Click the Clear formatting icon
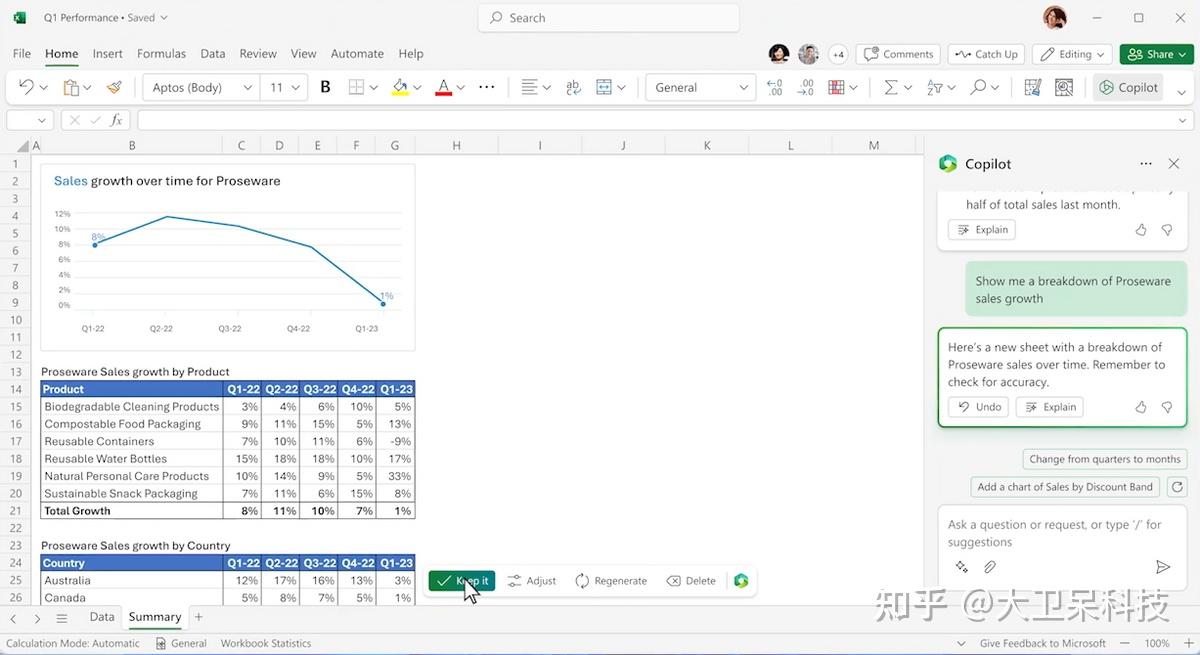The height and width of the screenshot is (655, 1200). click(x=1033, y=87)
